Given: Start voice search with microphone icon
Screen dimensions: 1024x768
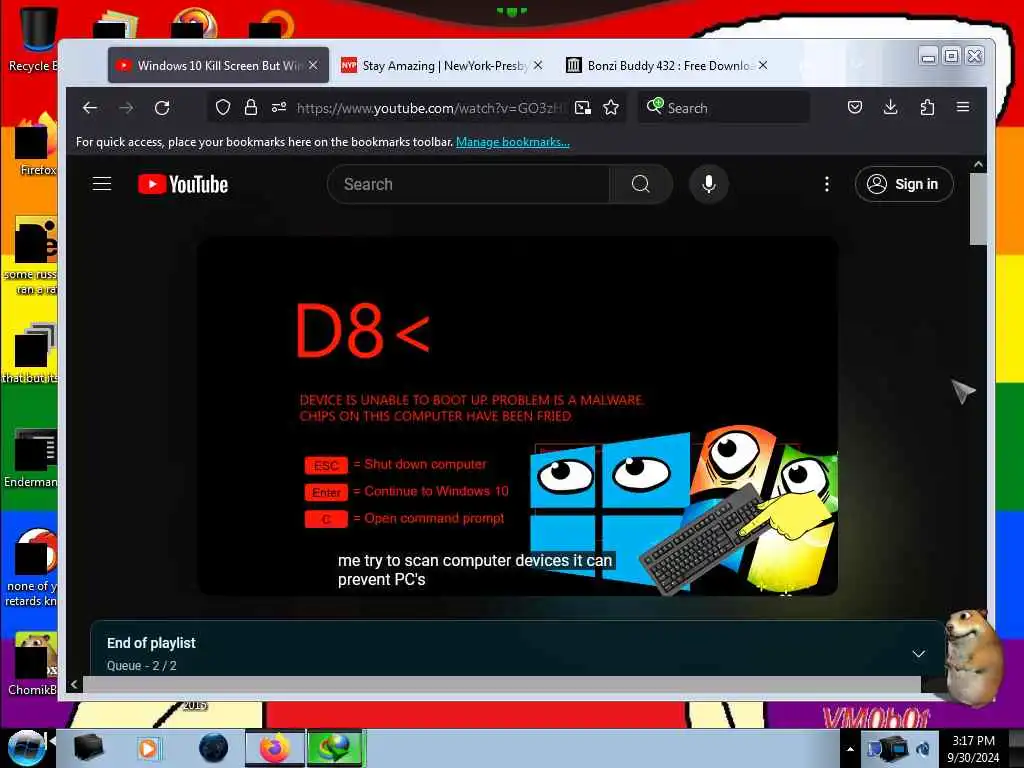Looking at the screenshot, I should pyautogui.click(x=709, y=184).
